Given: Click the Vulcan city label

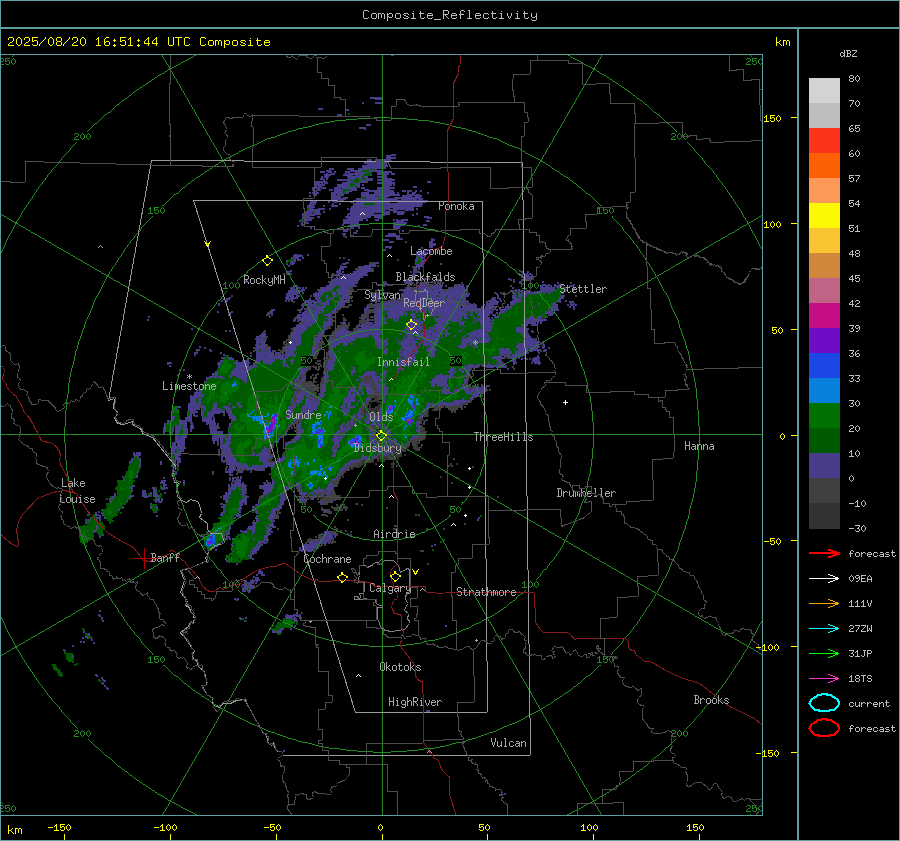Looking at the screenshot, I should point(508,742).
